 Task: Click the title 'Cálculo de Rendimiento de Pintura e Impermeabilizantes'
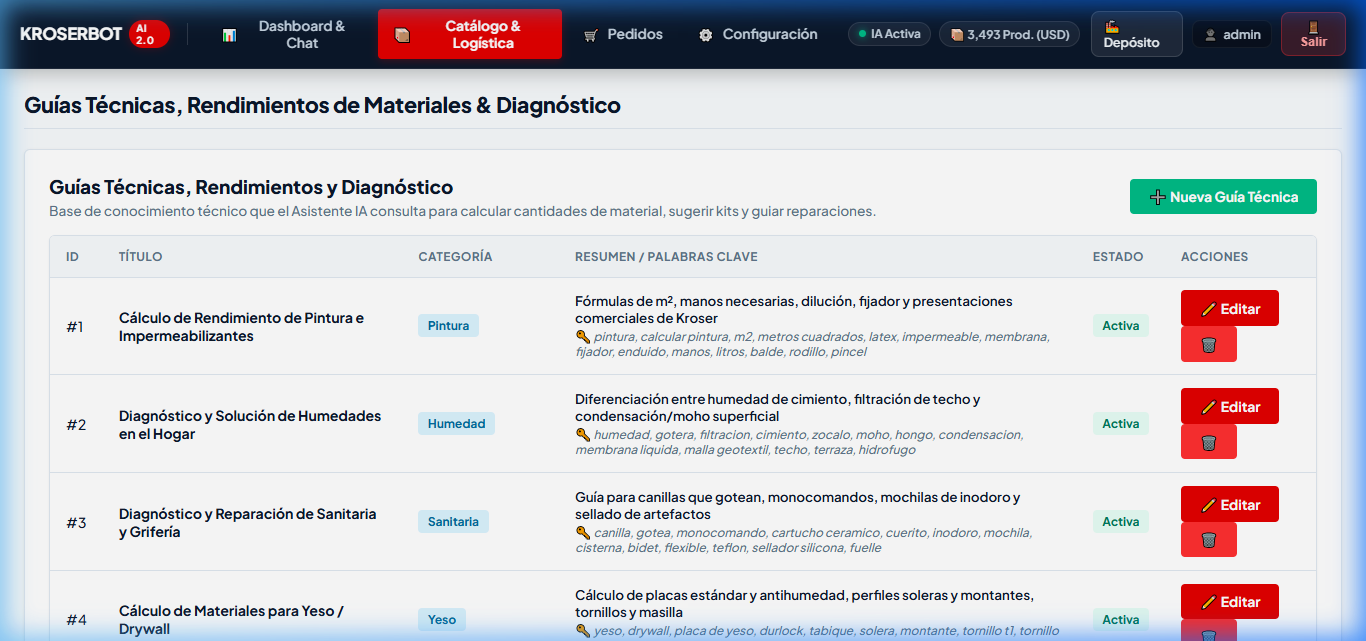(x=241, y=327)
